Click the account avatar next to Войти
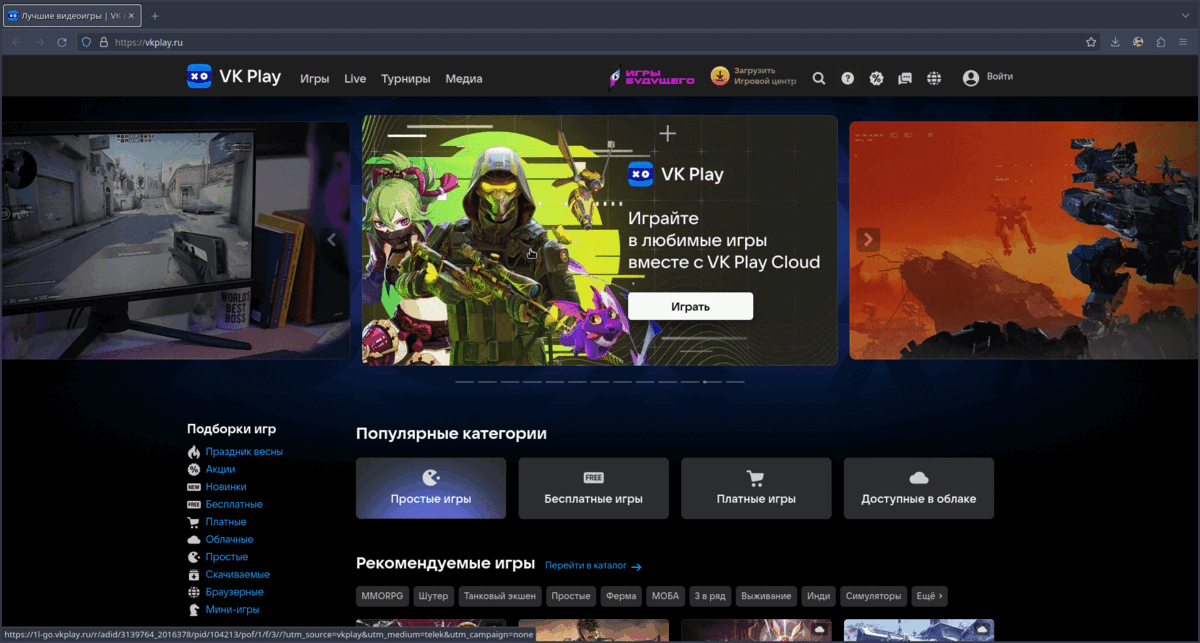 969,77
